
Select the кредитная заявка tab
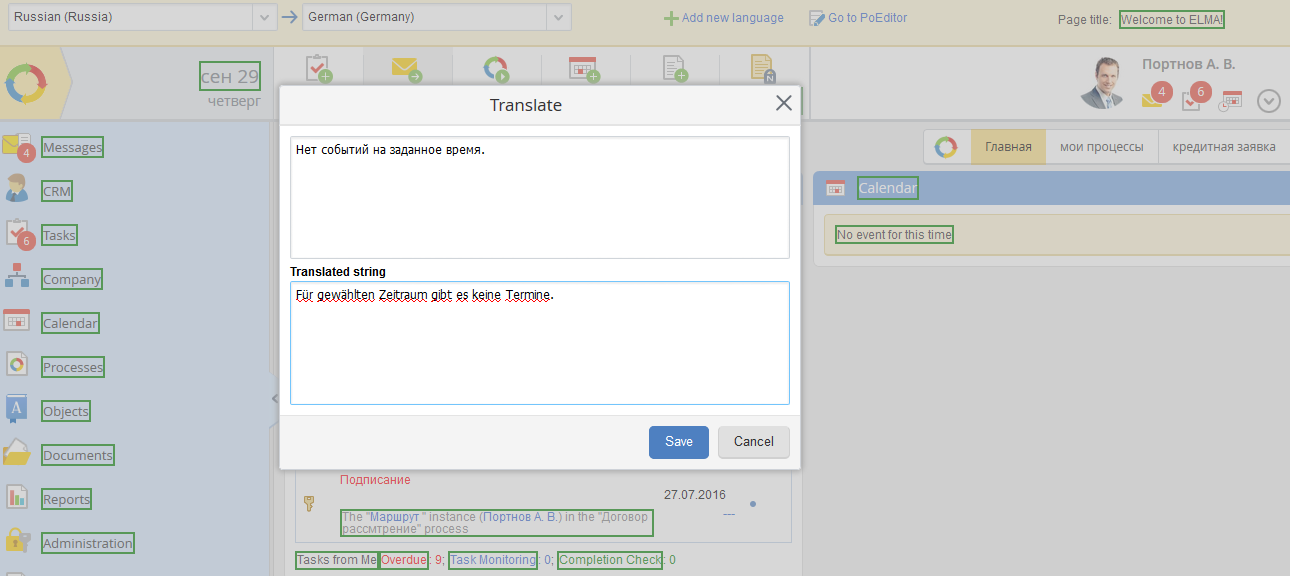1223,147
